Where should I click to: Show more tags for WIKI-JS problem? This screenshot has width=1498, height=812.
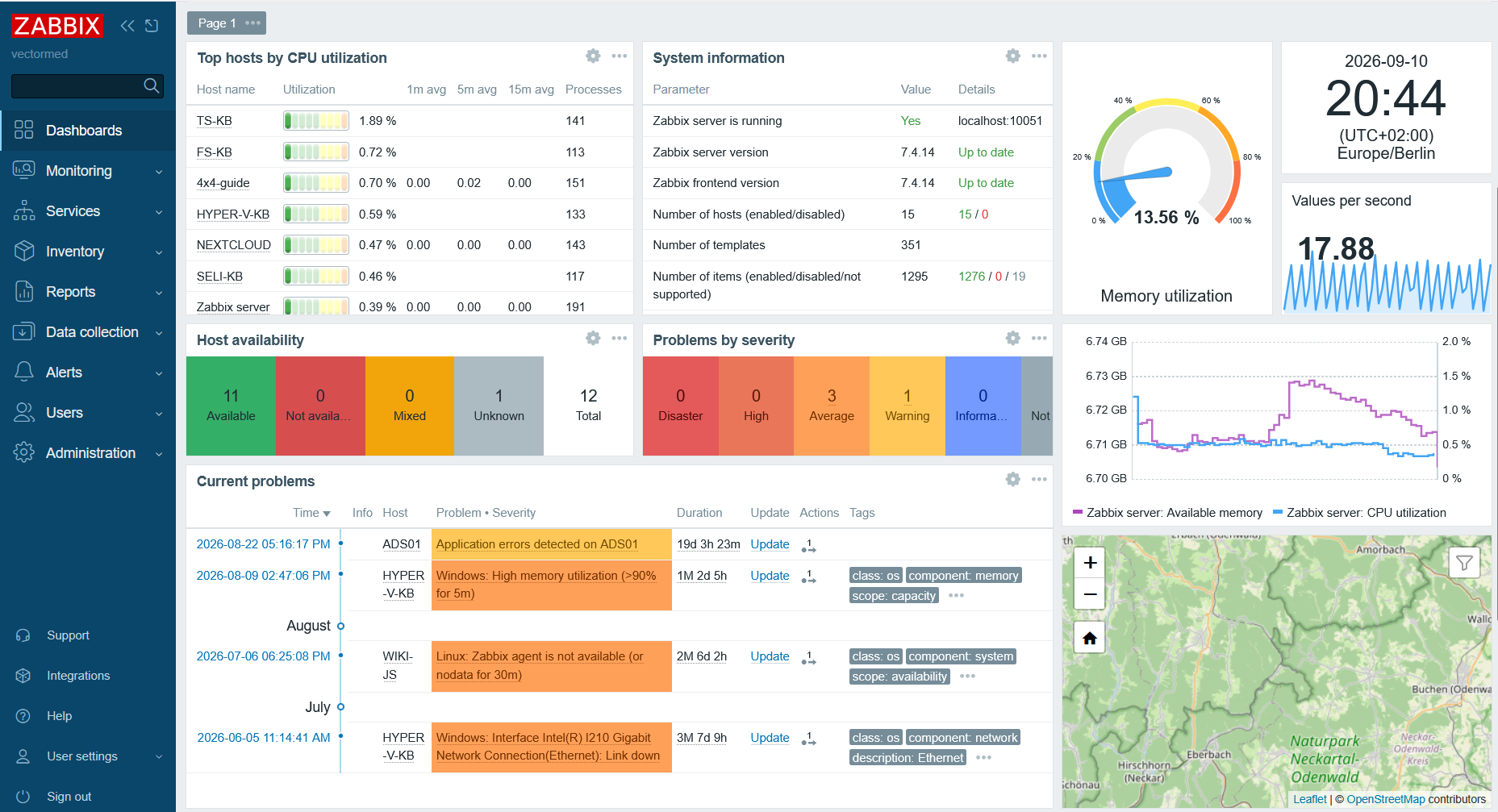(968, 677)
